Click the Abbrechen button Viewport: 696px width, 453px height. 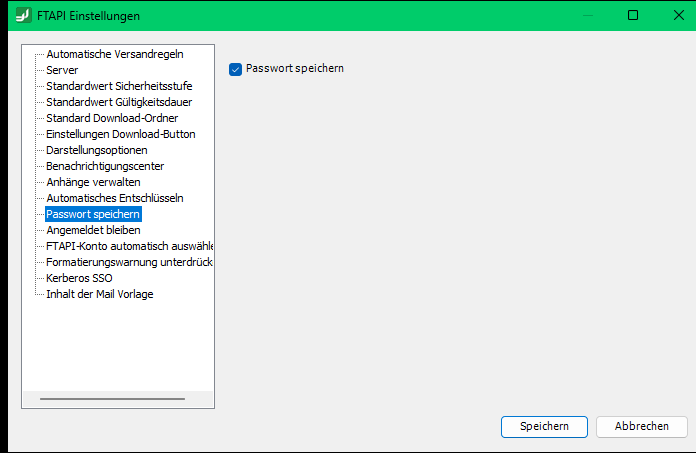[641, 426]
